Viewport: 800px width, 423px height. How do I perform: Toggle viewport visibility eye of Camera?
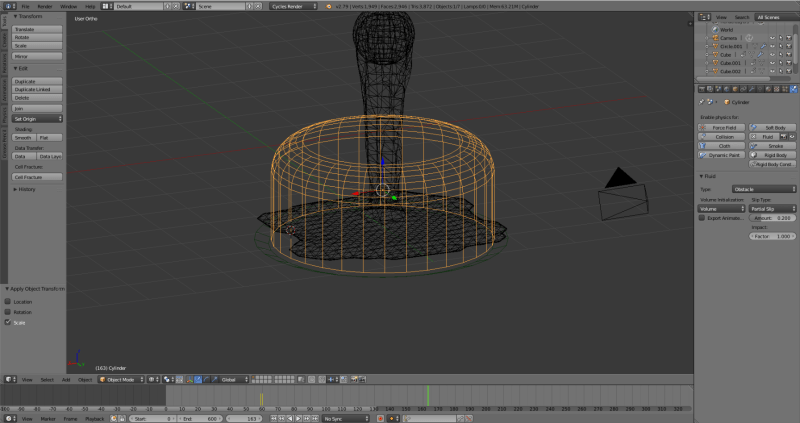pyautogui.click(x=772, y=38)
